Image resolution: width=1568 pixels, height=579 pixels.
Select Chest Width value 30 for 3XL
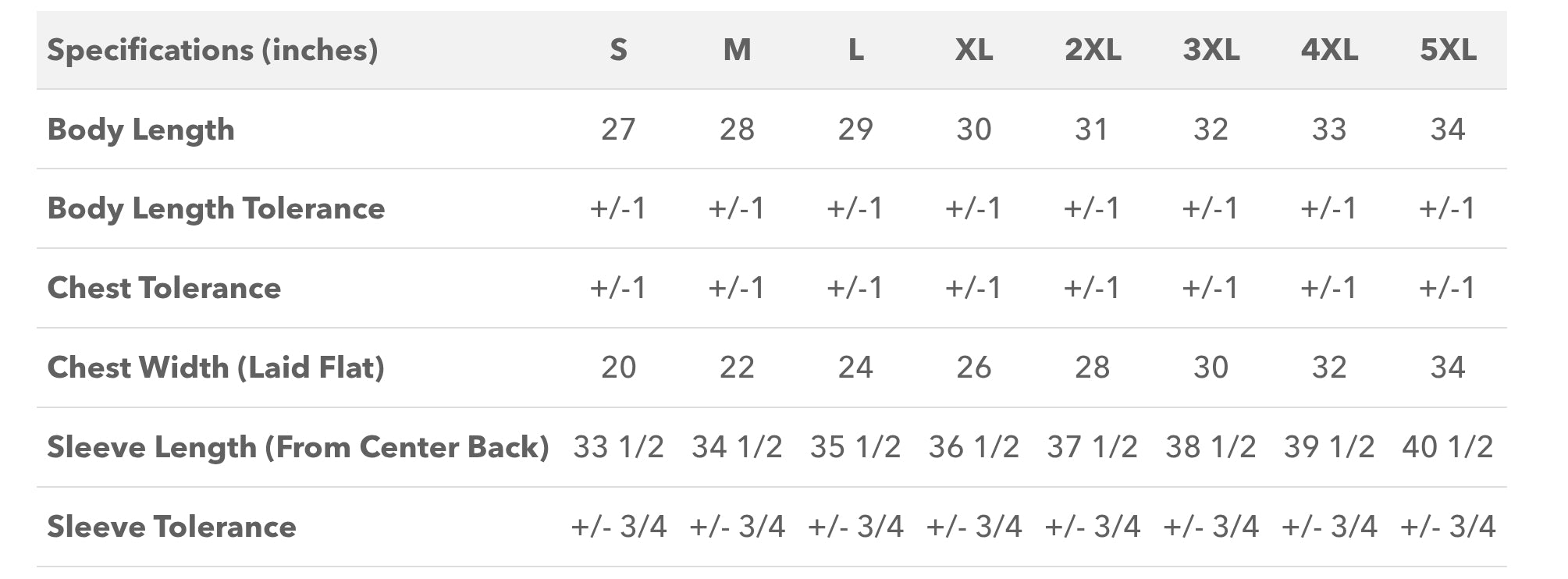(x=1211, y=368)
